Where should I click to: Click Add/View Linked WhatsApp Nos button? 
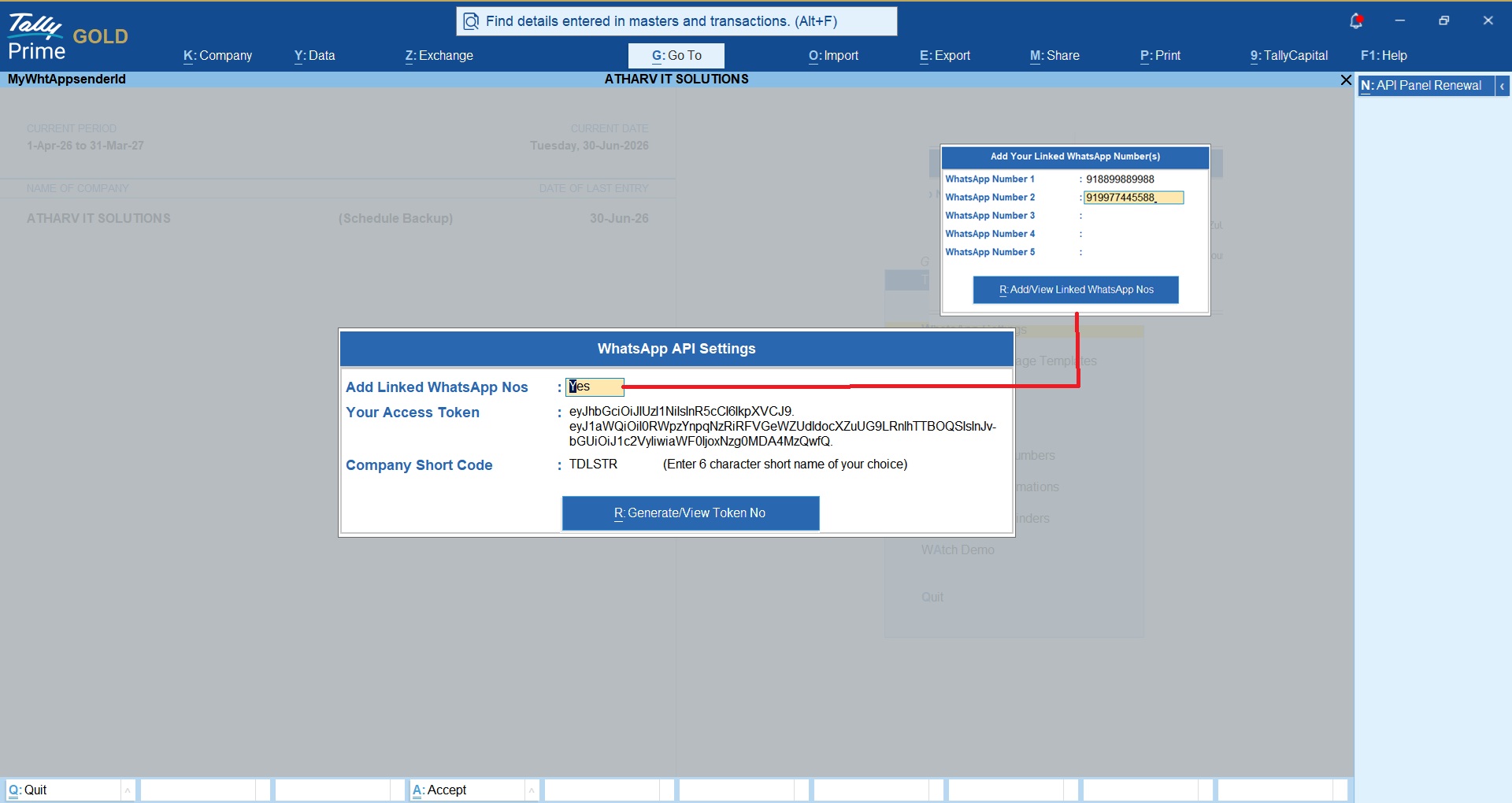[x=1076, y=290]
